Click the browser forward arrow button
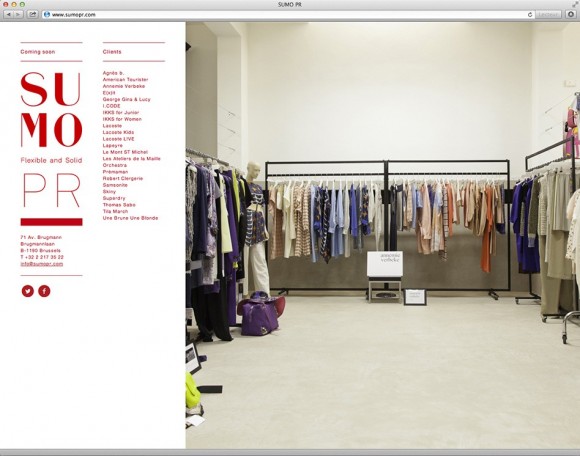Viewport: 580px width, 456px height. (18, 14)
